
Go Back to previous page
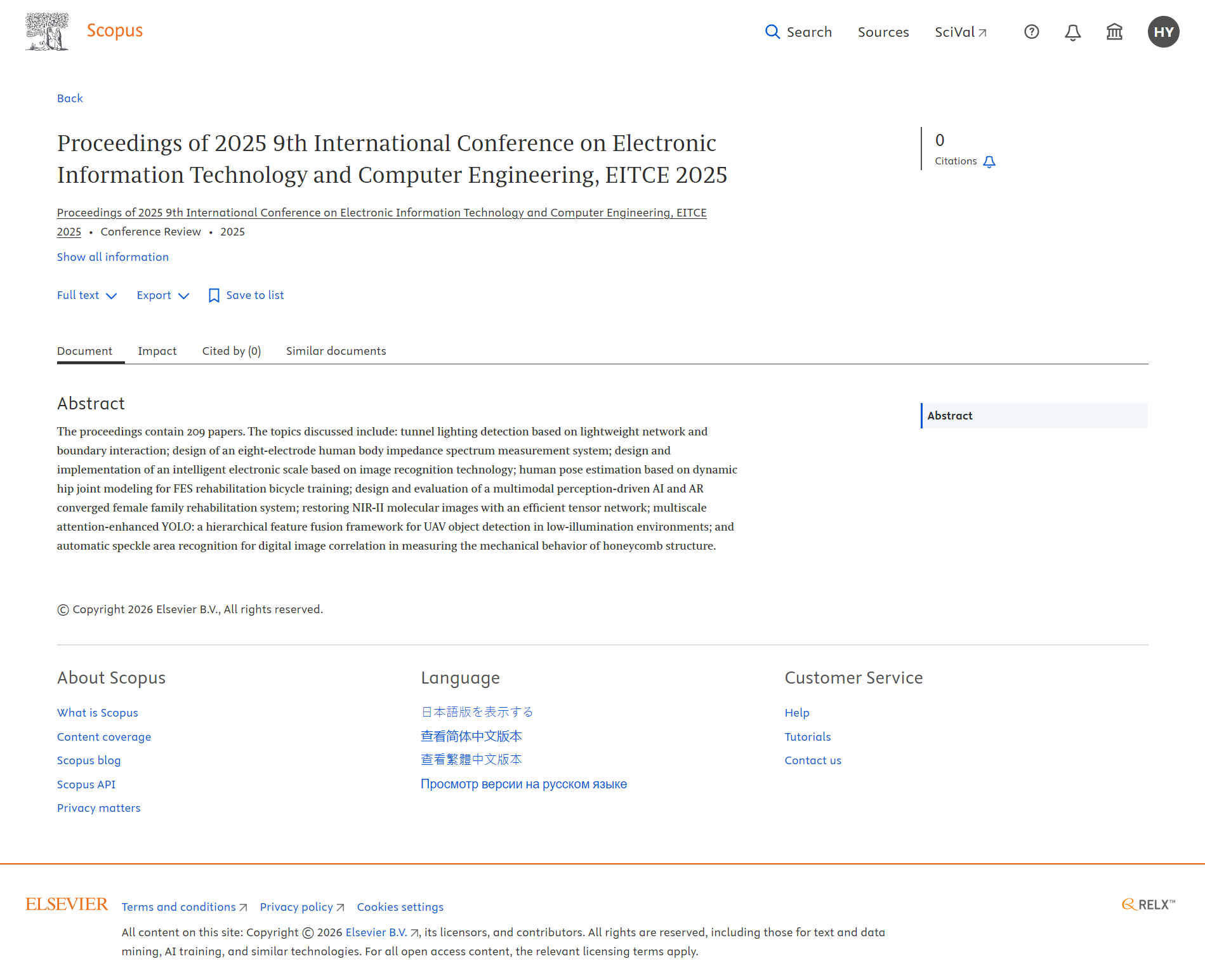tap(70, 98)
